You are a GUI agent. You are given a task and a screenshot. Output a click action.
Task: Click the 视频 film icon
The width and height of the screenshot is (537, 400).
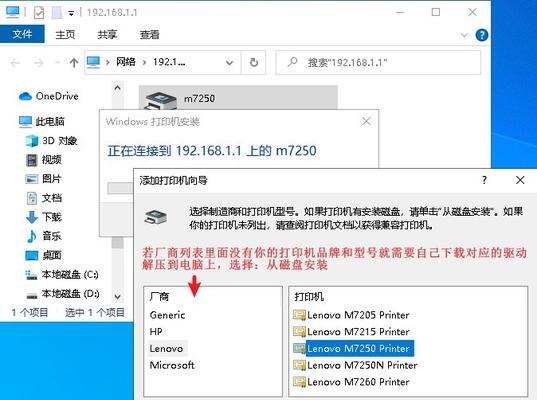[x=32, y=160]
